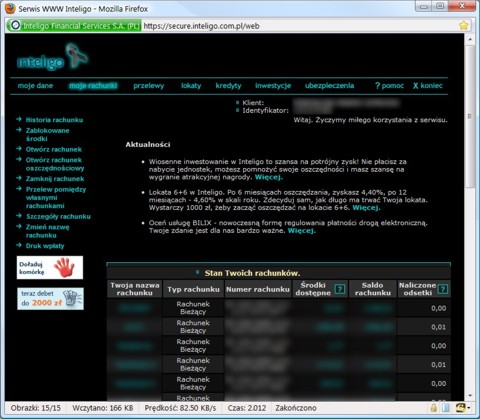Open the kredyty menu
Image resolution: width=480 pixels, height=419 pixels.
click(228, 86)
